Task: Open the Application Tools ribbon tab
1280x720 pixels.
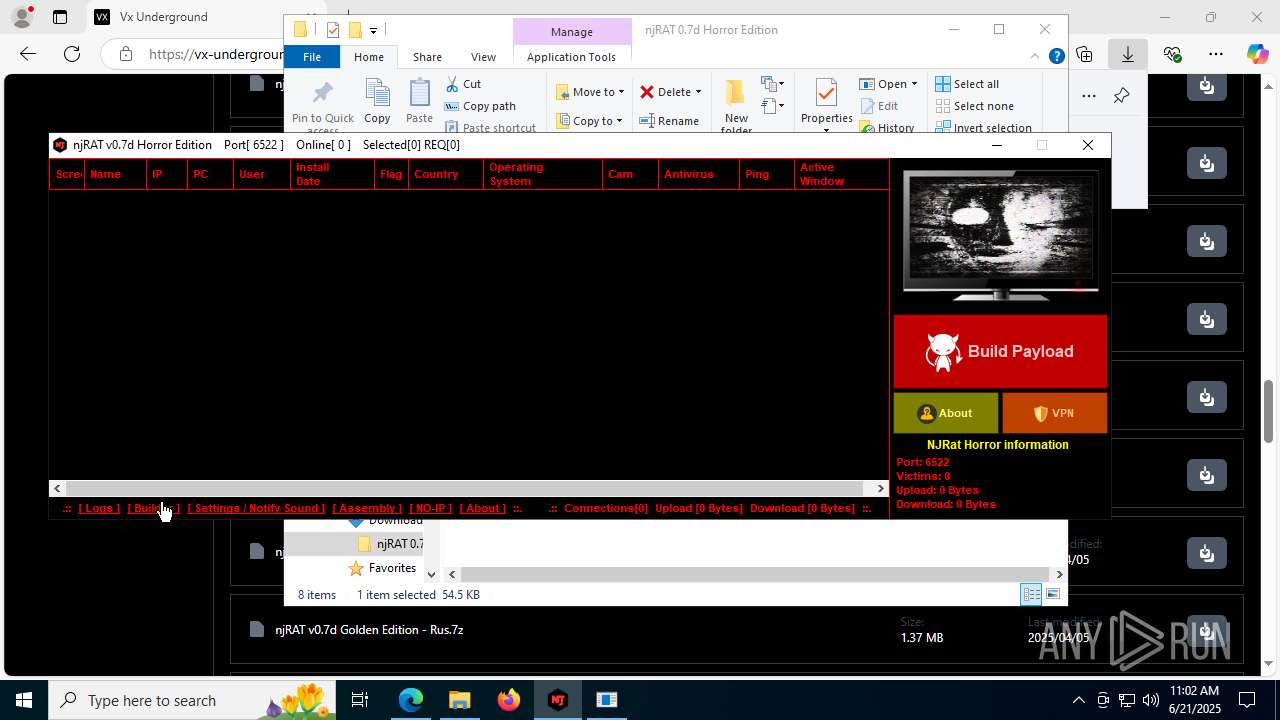Action: click(x=571, y=57)
